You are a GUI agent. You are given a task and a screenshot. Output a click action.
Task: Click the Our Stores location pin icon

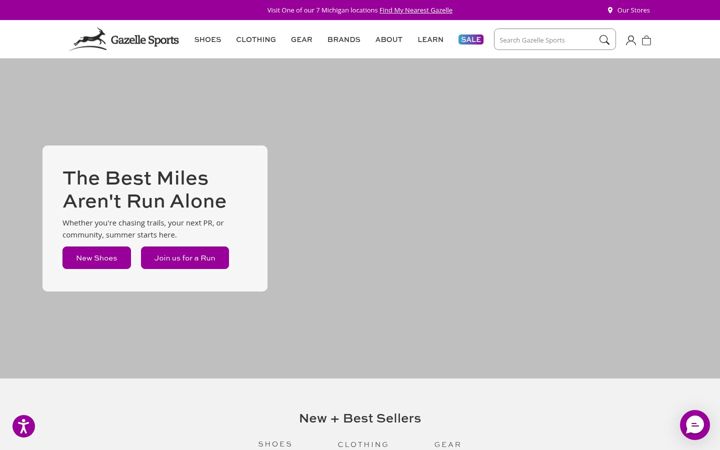[610, 10]
